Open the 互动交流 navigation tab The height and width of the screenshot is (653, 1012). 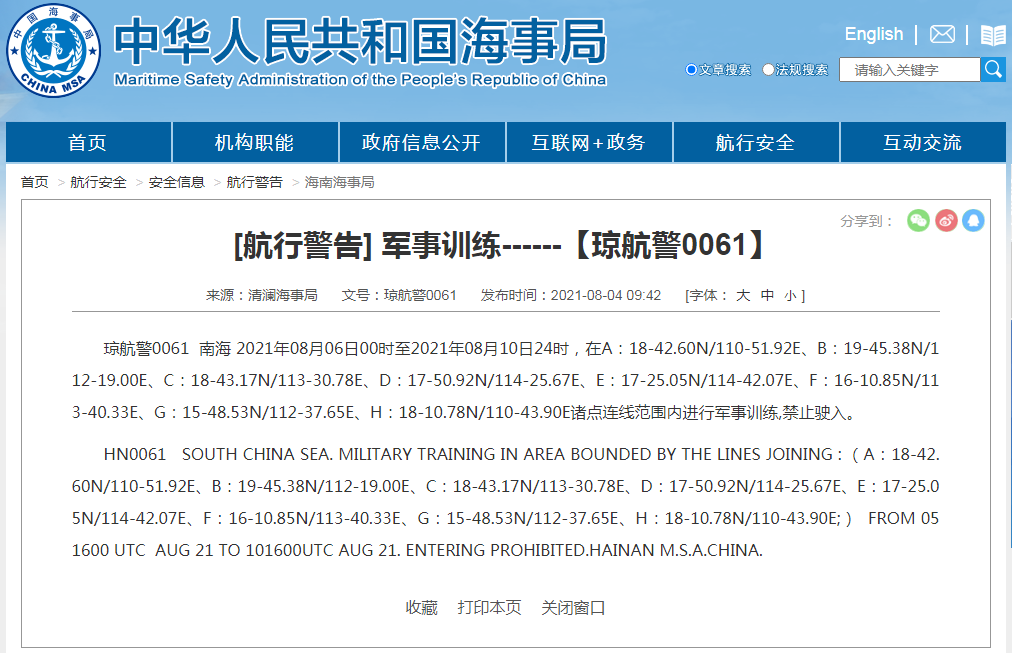click(x=923, y=142)
